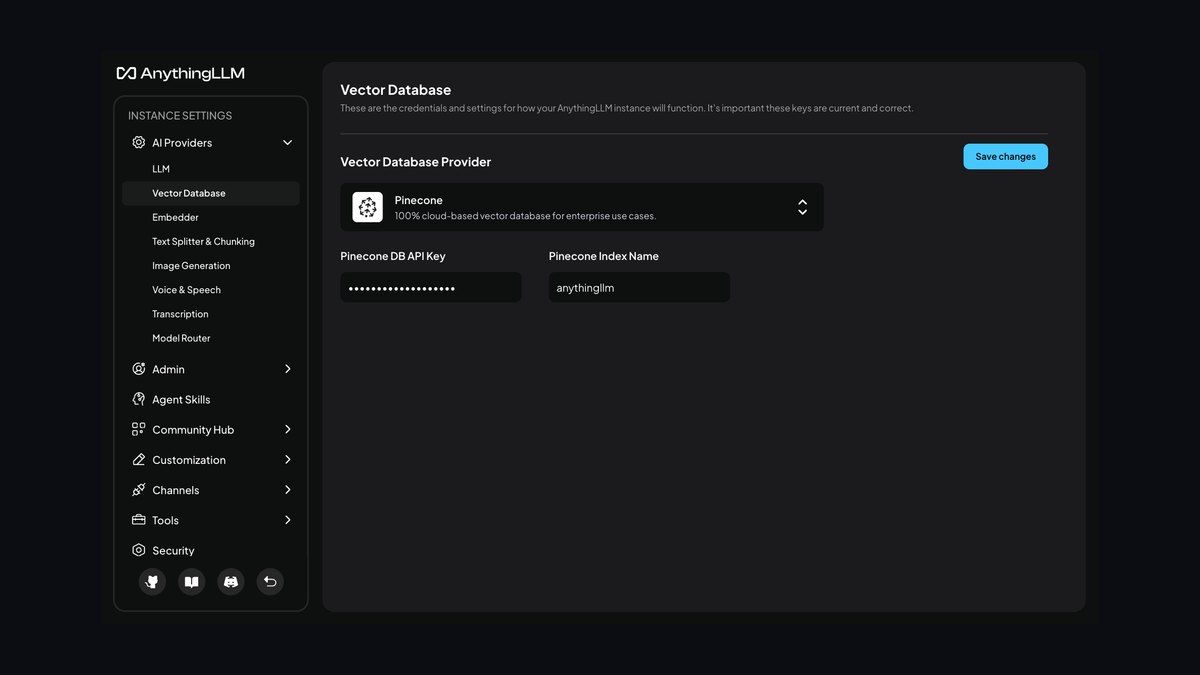Click the Pinecone Index Name label
Viewport: 1200px width, 675px height.
point(604,256)
